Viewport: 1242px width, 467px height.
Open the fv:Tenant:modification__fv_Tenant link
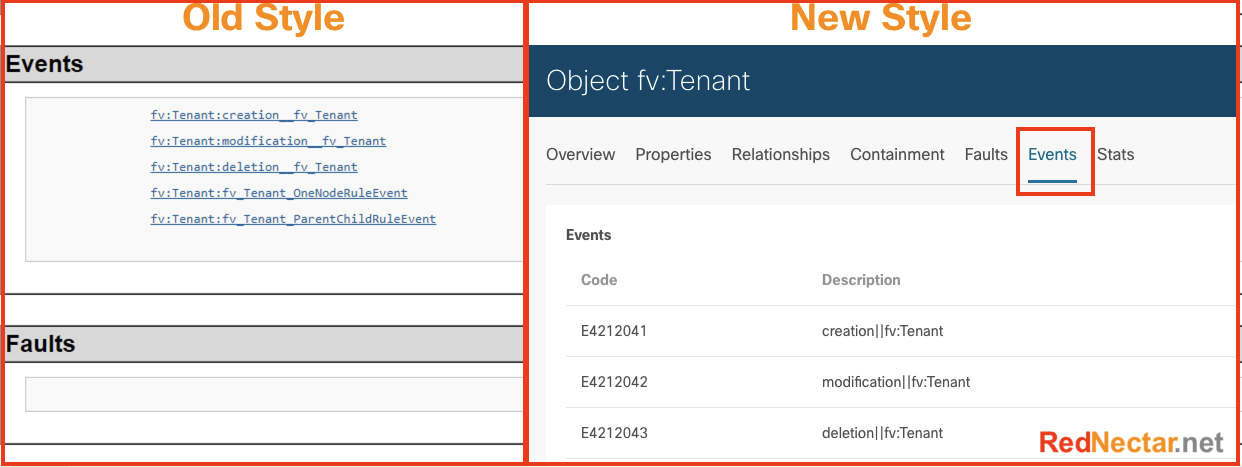pyautogui.click(x=268, y=141)
